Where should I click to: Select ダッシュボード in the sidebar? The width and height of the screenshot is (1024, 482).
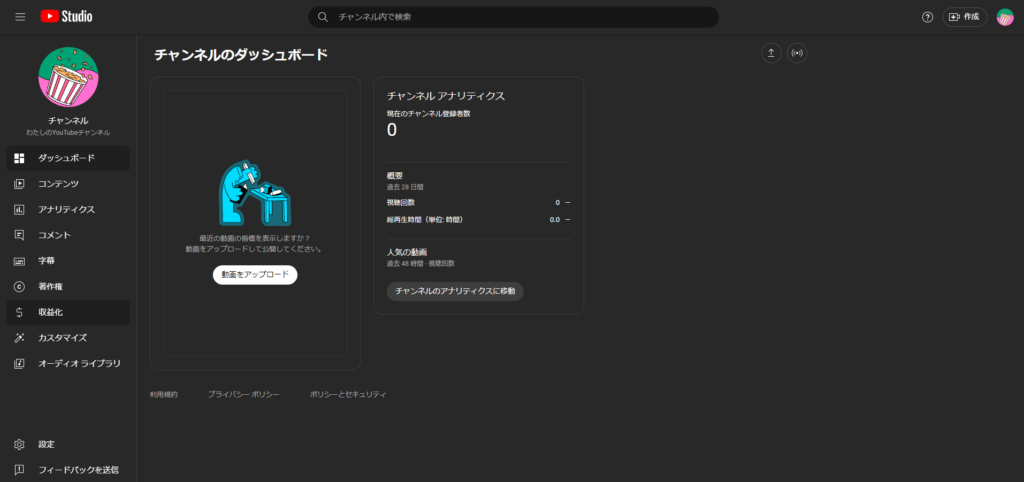click(66, 158)
